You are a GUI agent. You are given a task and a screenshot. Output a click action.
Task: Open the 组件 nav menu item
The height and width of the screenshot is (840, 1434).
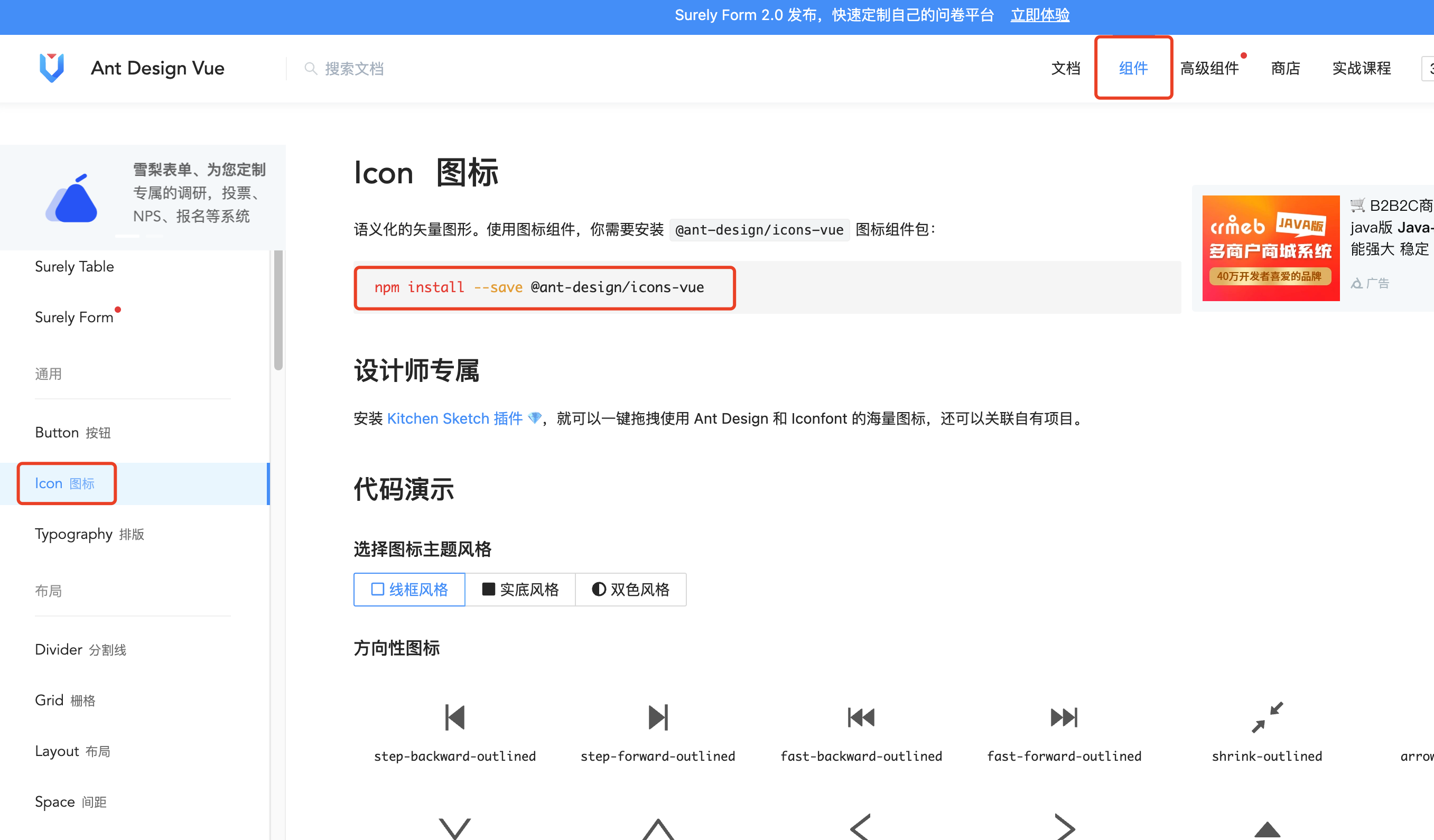click(x=1133, y=68)
